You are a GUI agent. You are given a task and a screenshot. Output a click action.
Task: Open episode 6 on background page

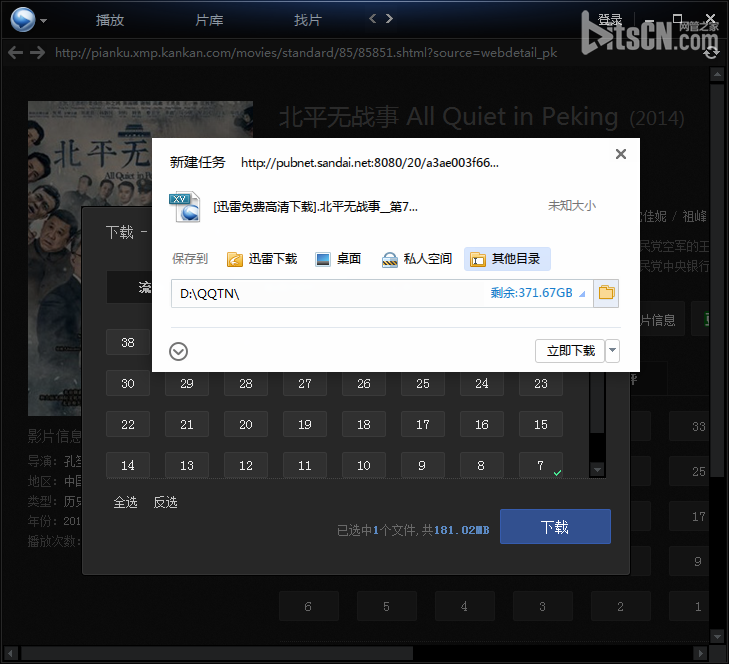pyautogui.click(x=309, y=606)
